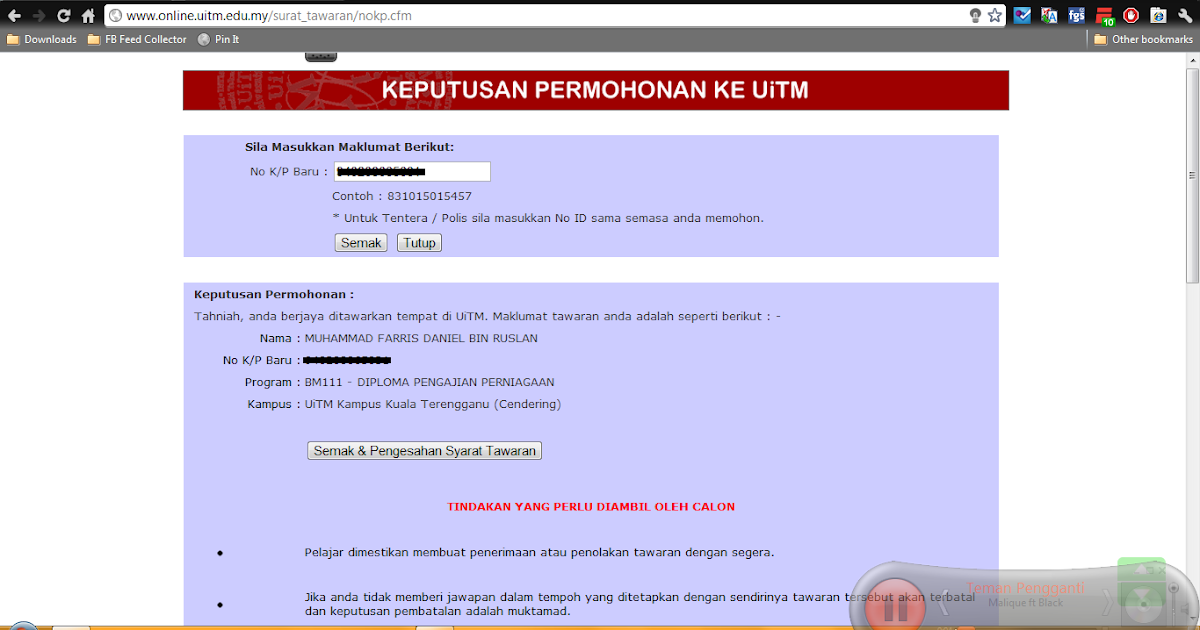Skip to next track in music widget
1200x630 pixels.
click(1106, 603)
